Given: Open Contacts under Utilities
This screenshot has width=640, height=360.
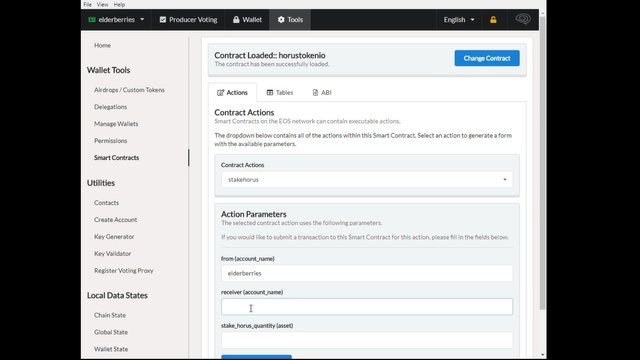Looking at the screenshot, I should pos(107,203).
